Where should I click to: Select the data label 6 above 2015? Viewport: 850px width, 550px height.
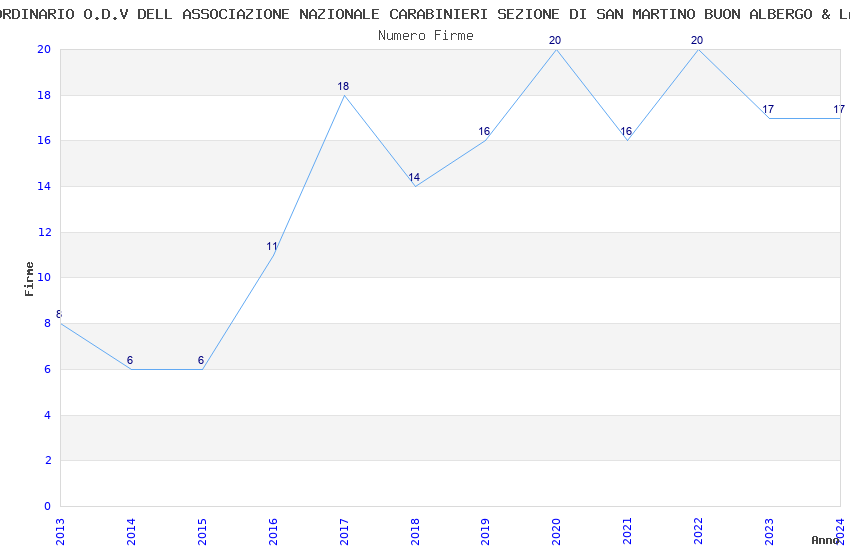pyautogui.click(x=201, y=360)
